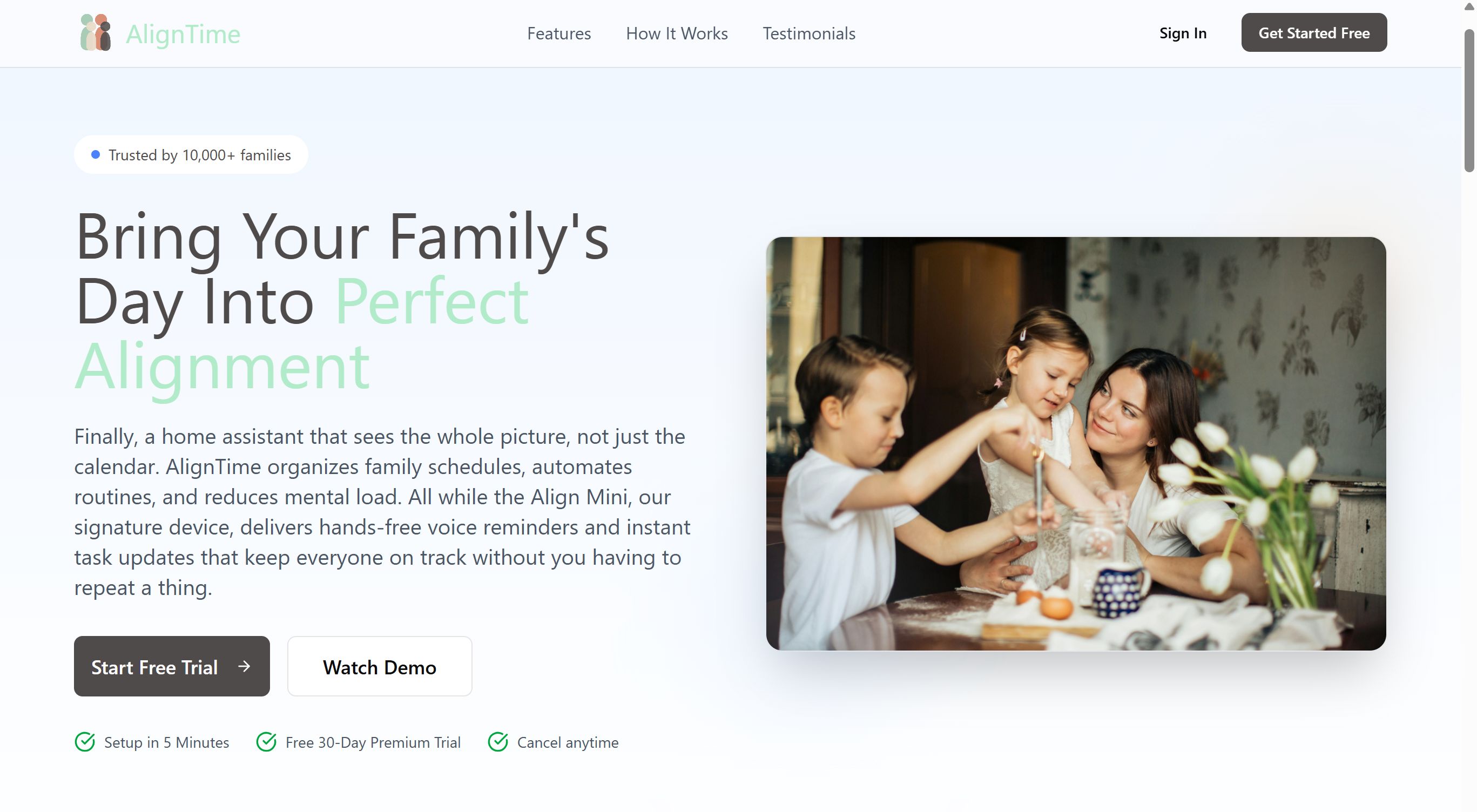This screenshot has height=812, width=1477.
Task: Click the family baking hero photo
Action: click(x=1076, y=443)
